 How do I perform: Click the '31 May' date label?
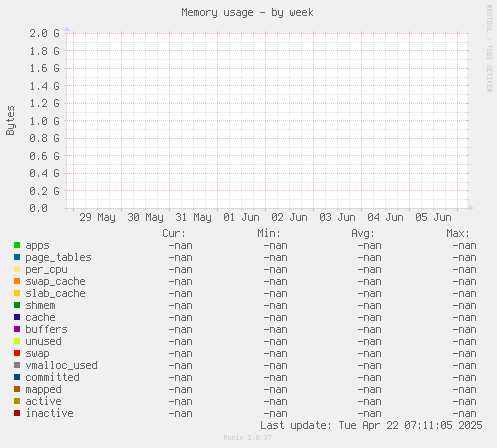tap(193, 218)
